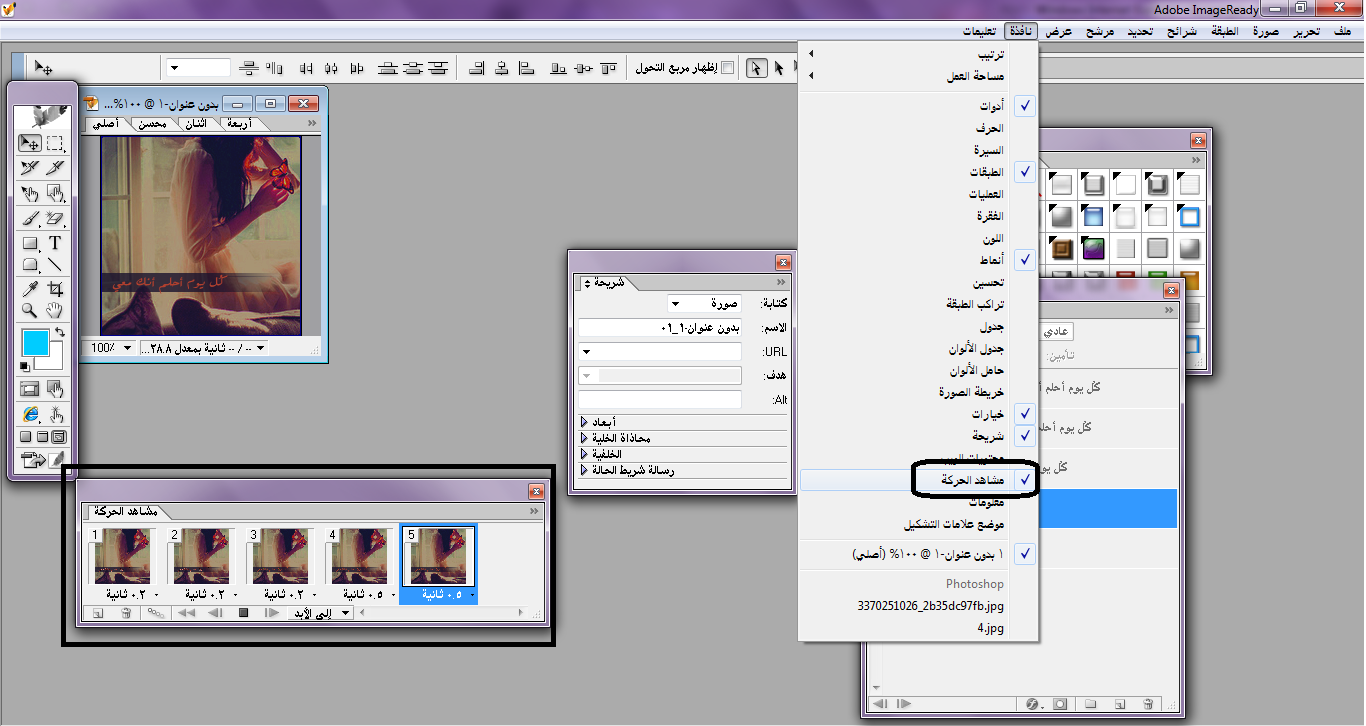Open the عرض menu in menu bar
Screen dimensions: 1366x726
pyautogui.click(x=1059, y=31)
